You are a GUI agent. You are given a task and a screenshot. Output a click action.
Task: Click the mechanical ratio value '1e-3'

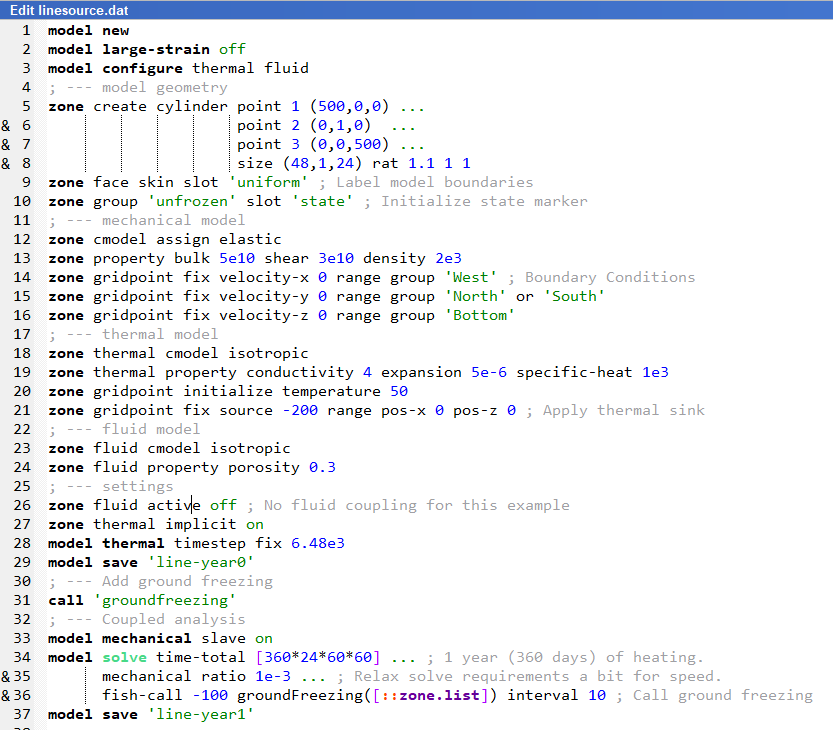(273, 676)
